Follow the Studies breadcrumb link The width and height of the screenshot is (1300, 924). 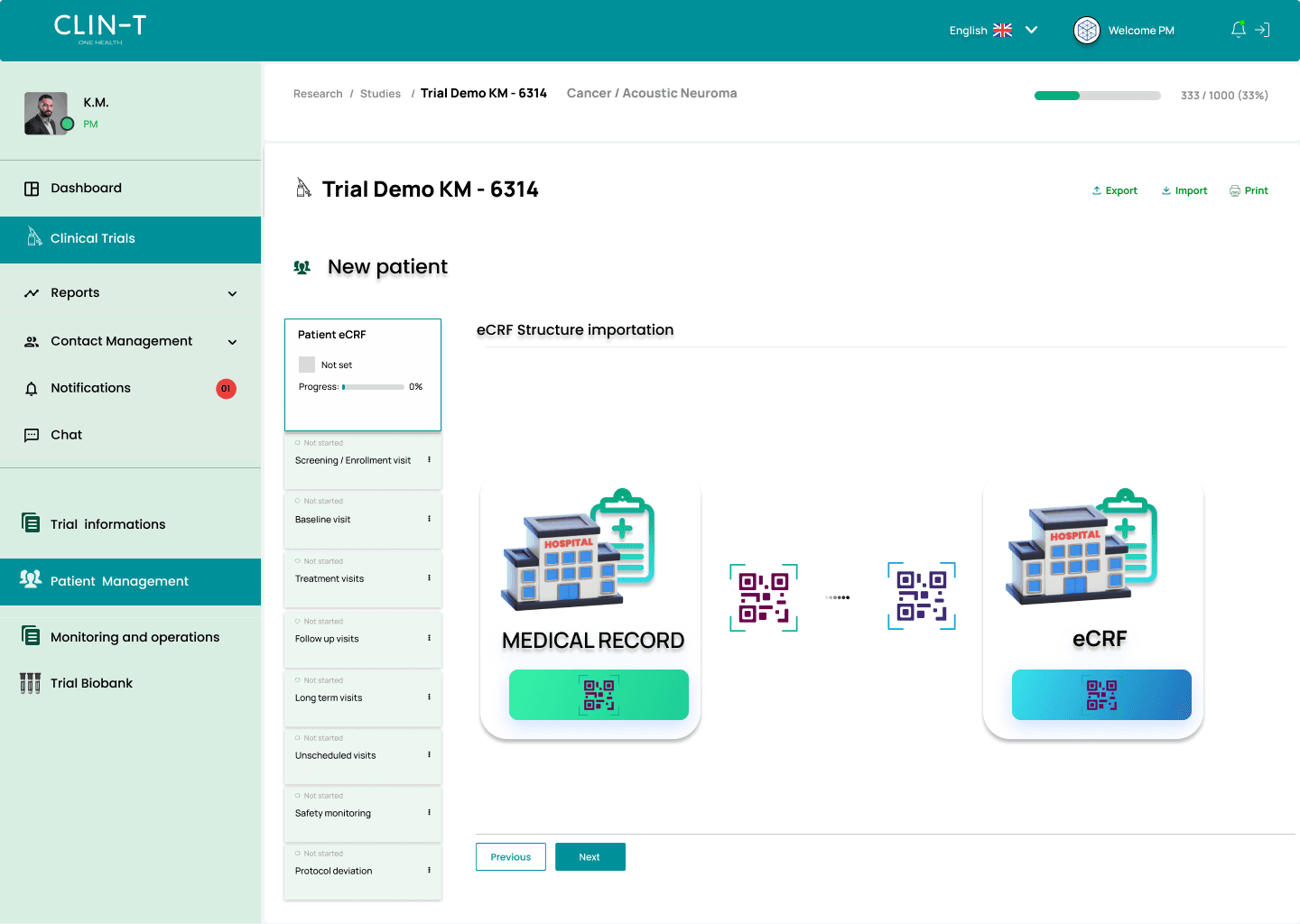coord(380,94)
